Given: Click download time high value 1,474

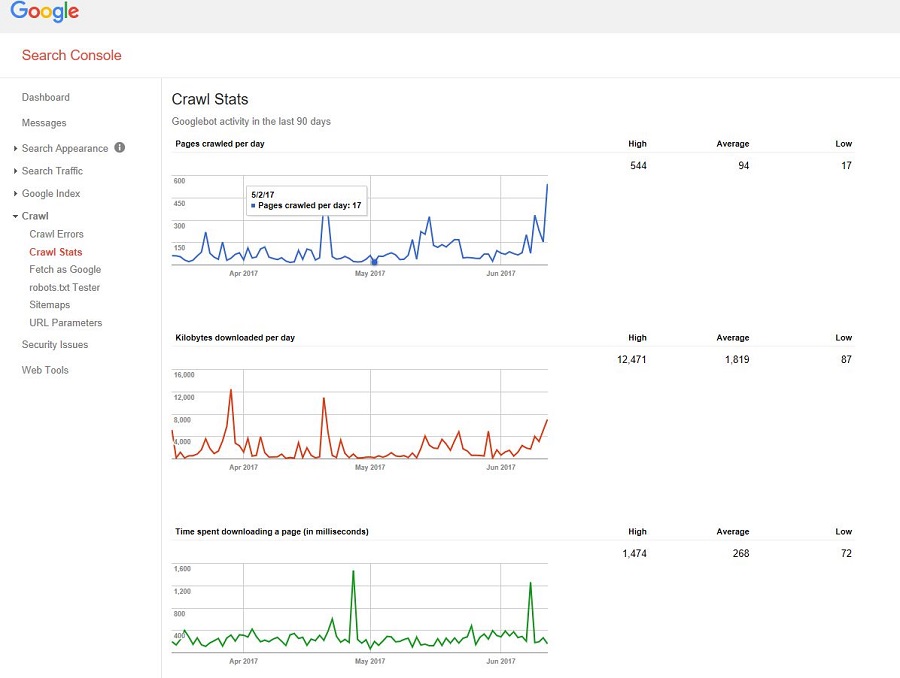Looking at the screenshot, I should (x=634, y=553).
